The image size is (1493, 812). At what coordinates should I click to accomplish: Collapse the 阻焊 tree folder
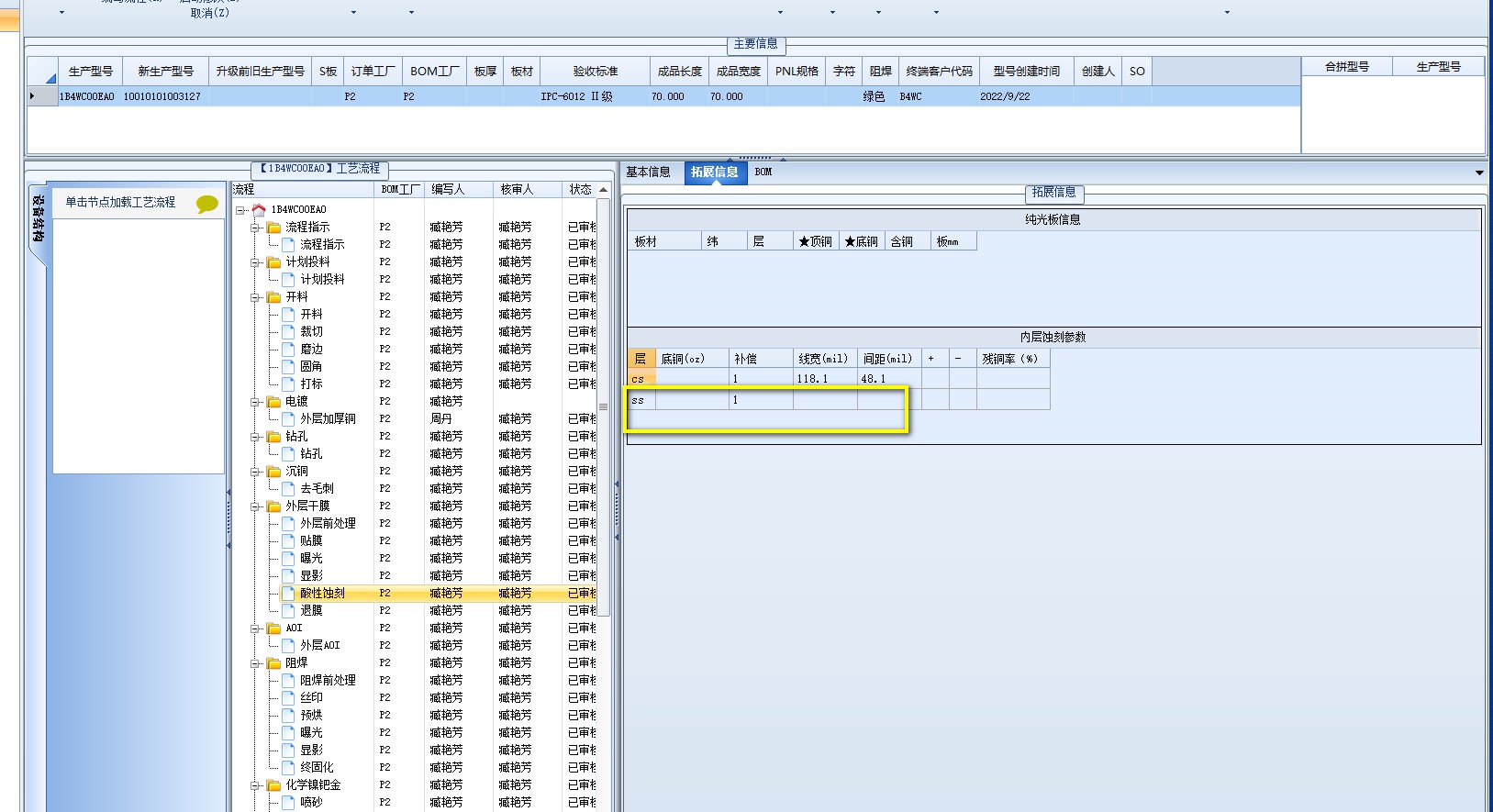point(255,663)
